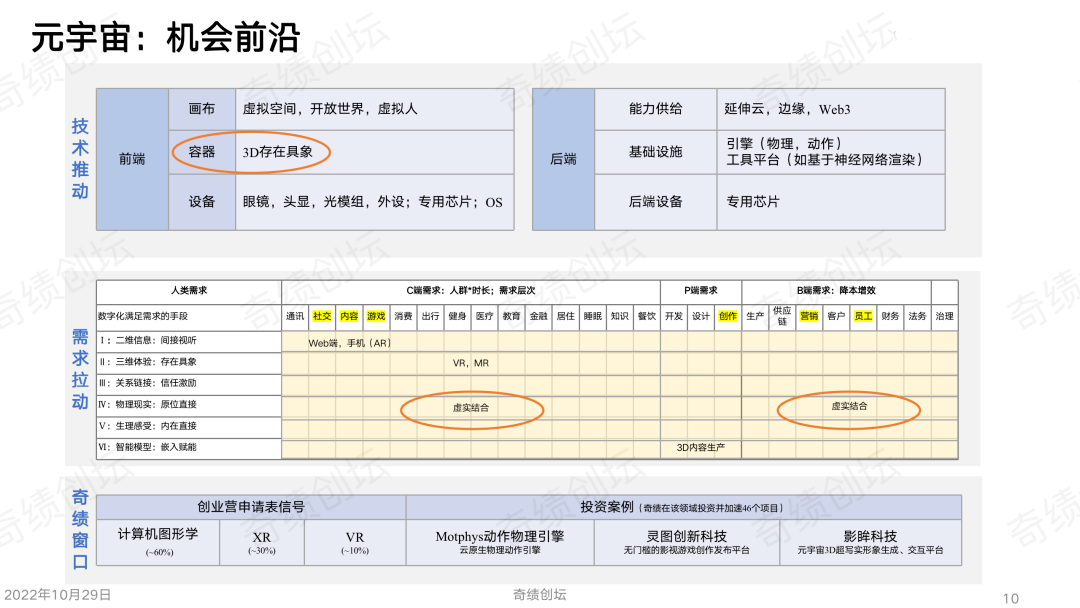Click '虚实结合' under the C端需求 columns
This screenshot has height=608, width=1080.
470,408
